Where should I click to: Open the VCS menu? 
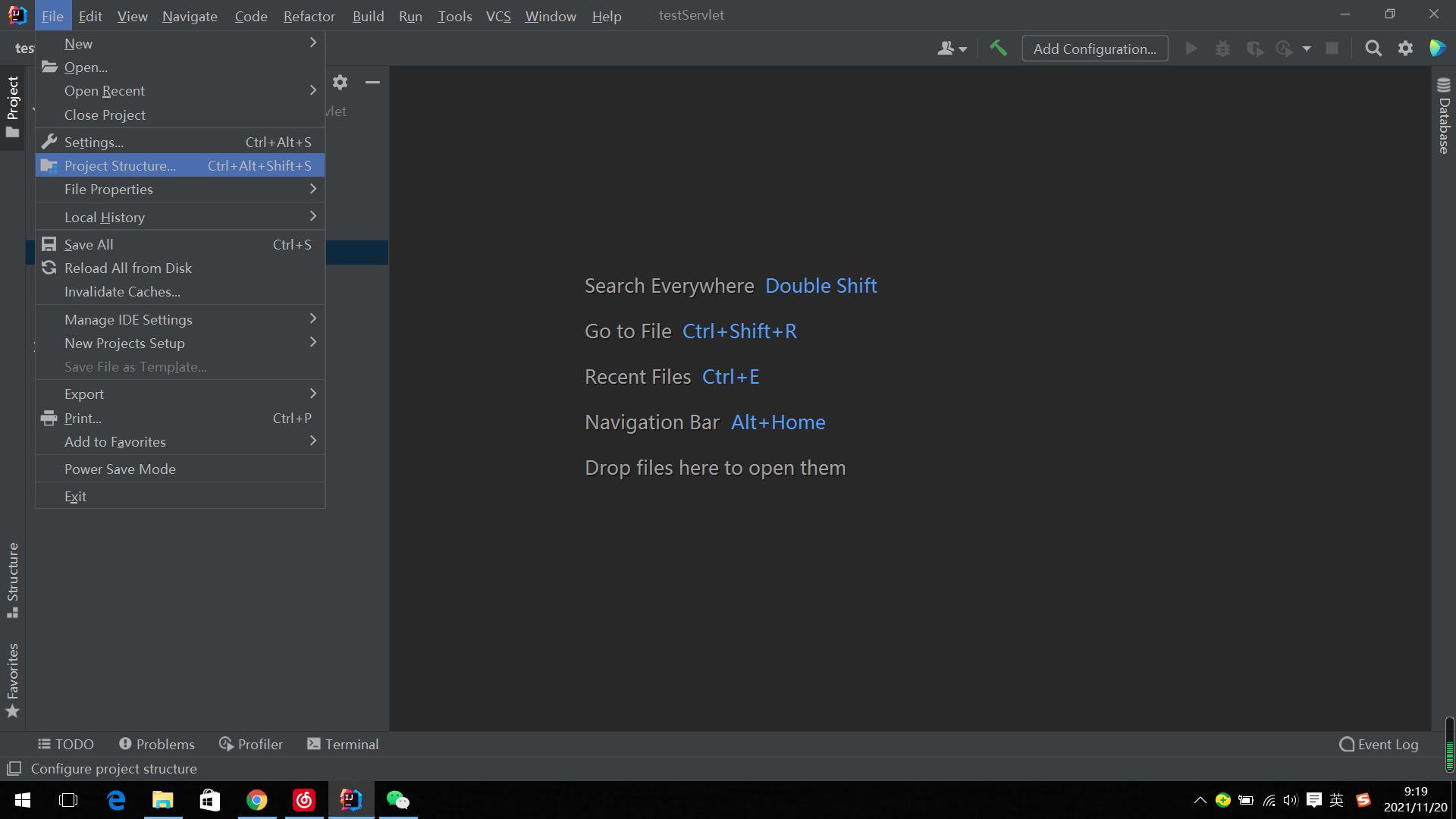click(498, 16)
